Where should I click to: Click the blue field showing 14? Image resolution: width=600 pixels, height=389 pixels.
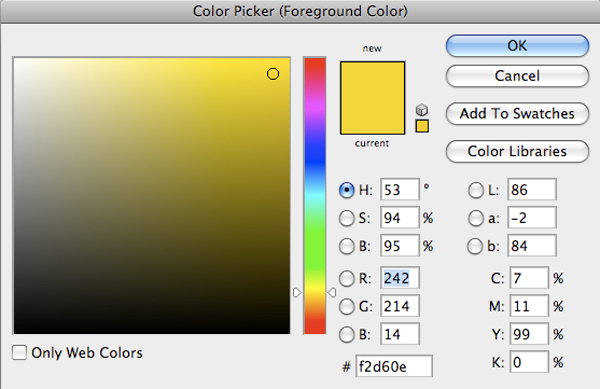(399, 334)
